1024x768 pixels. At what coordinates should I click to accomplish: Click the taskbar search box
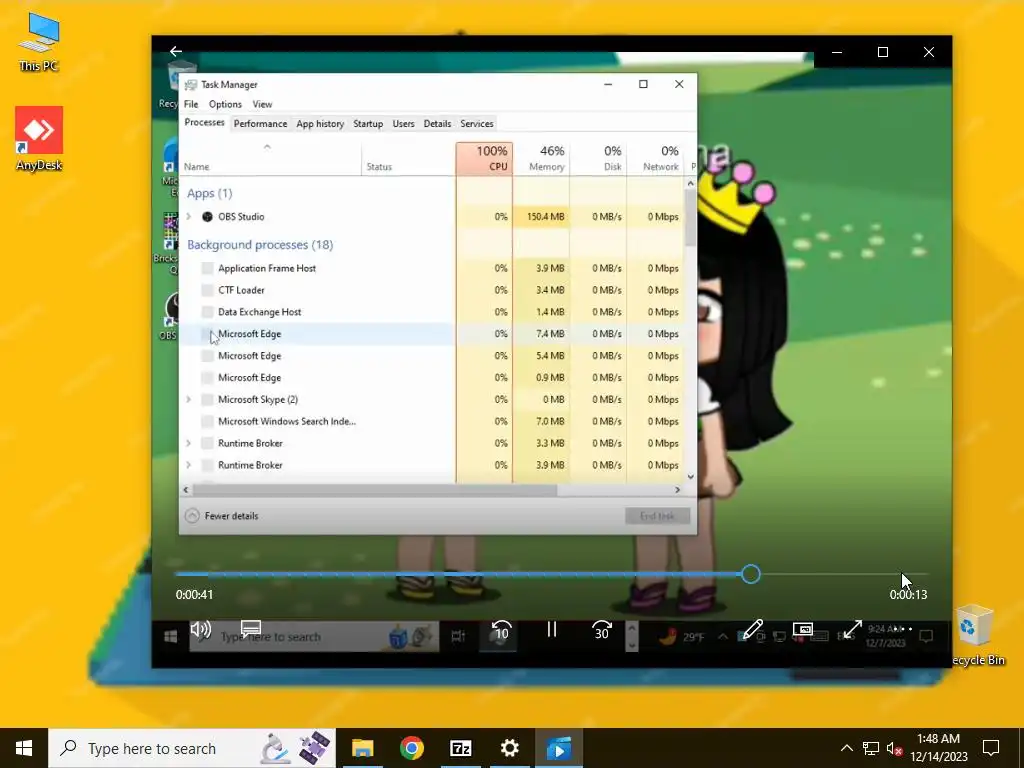pos(192,748)
